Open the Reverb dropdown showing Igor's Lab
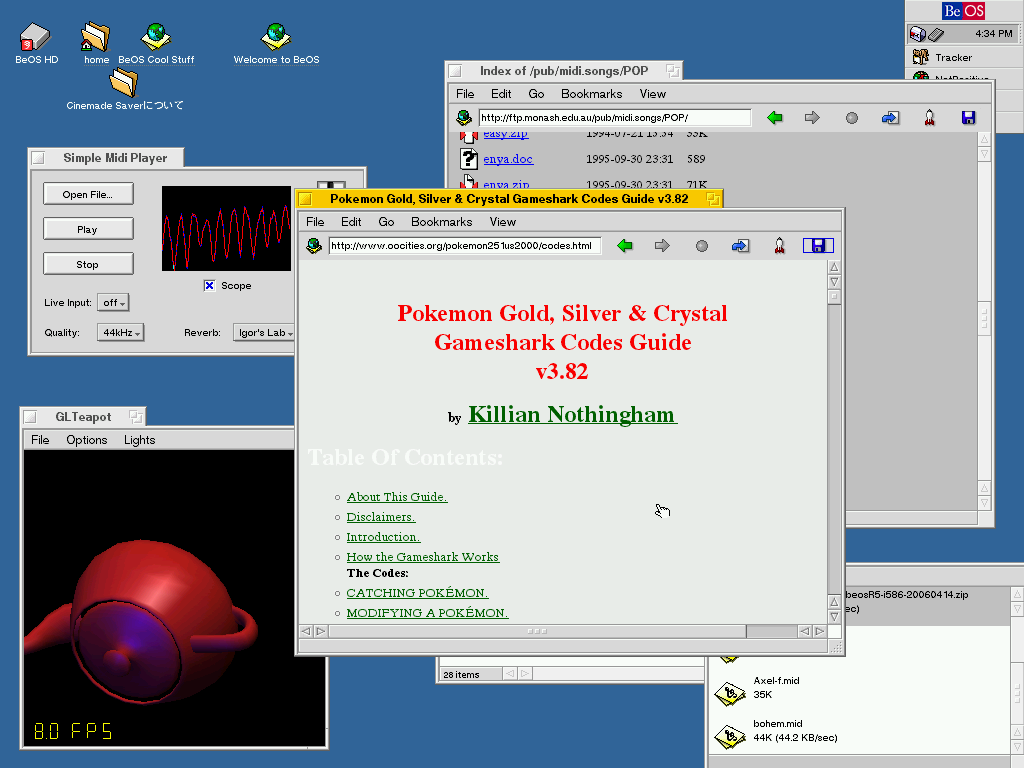 tap(264, 332)
